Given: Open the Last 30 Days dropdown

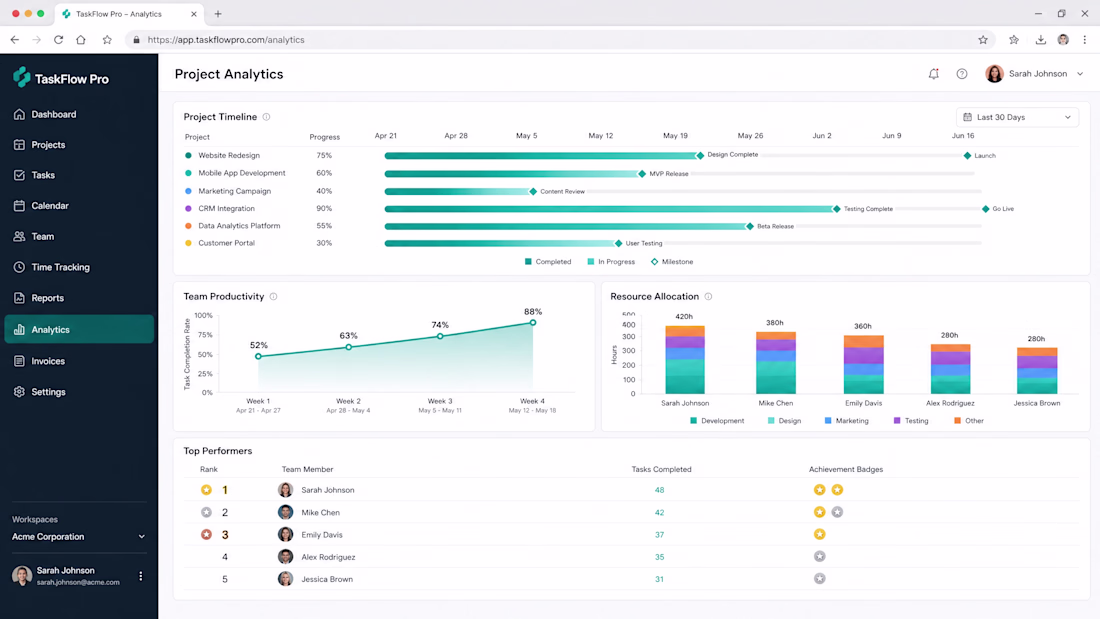Looking at the screenshot, I should [1017, 117].
